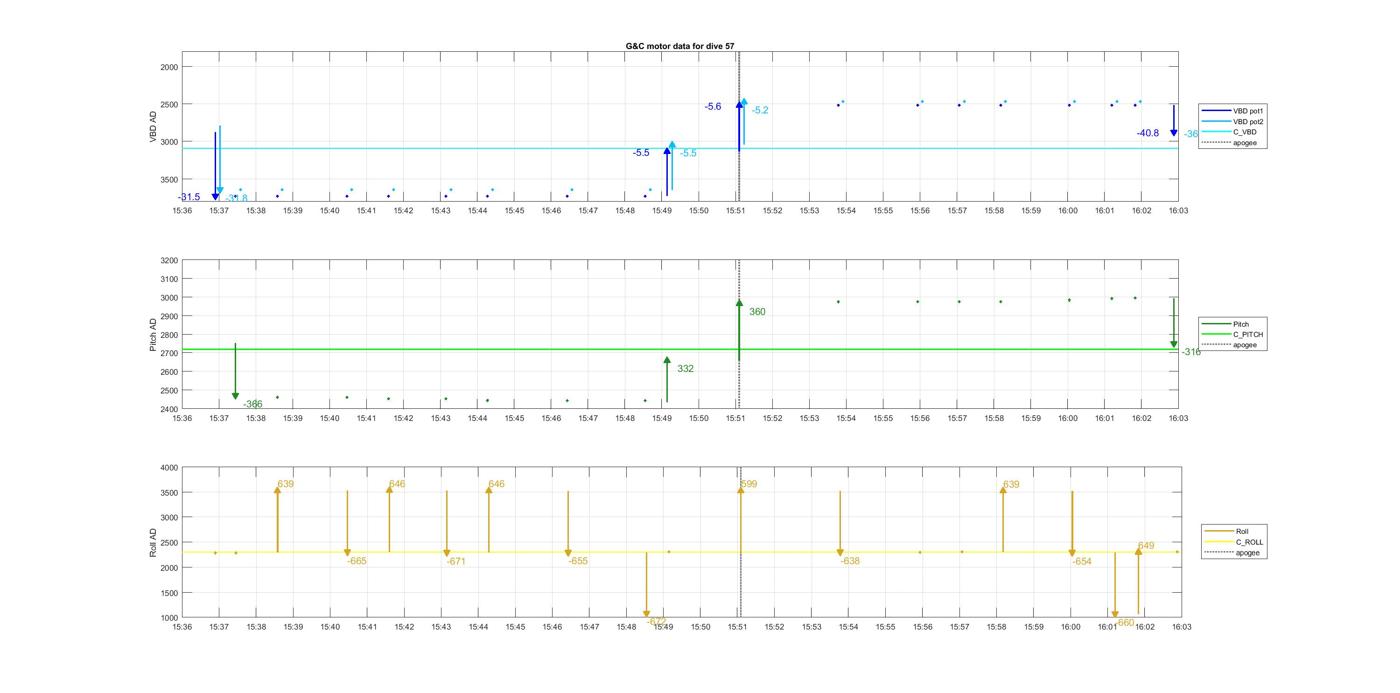Click the light blue '-5.5' data label

coord(688,153)
